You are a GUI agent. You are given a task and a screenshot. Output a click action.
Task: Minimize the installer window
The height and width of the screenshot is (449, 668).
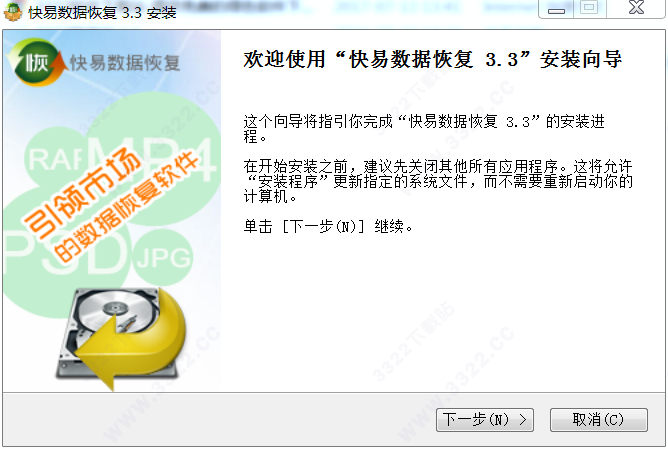(x=556, y=9)
